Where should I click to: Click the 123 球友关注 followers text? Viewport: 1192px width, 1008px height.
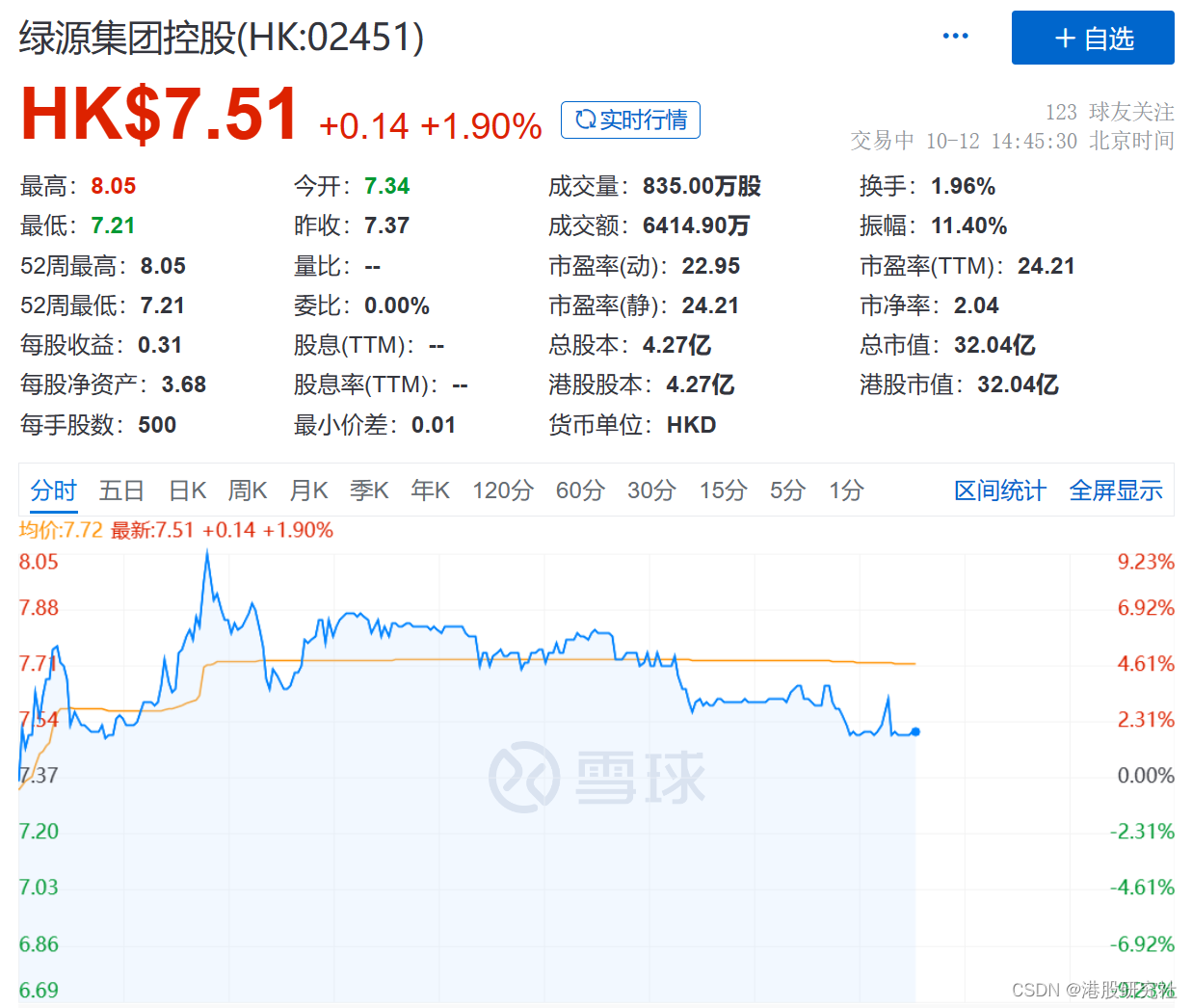pyautogui.click(x=1109, y=112)
